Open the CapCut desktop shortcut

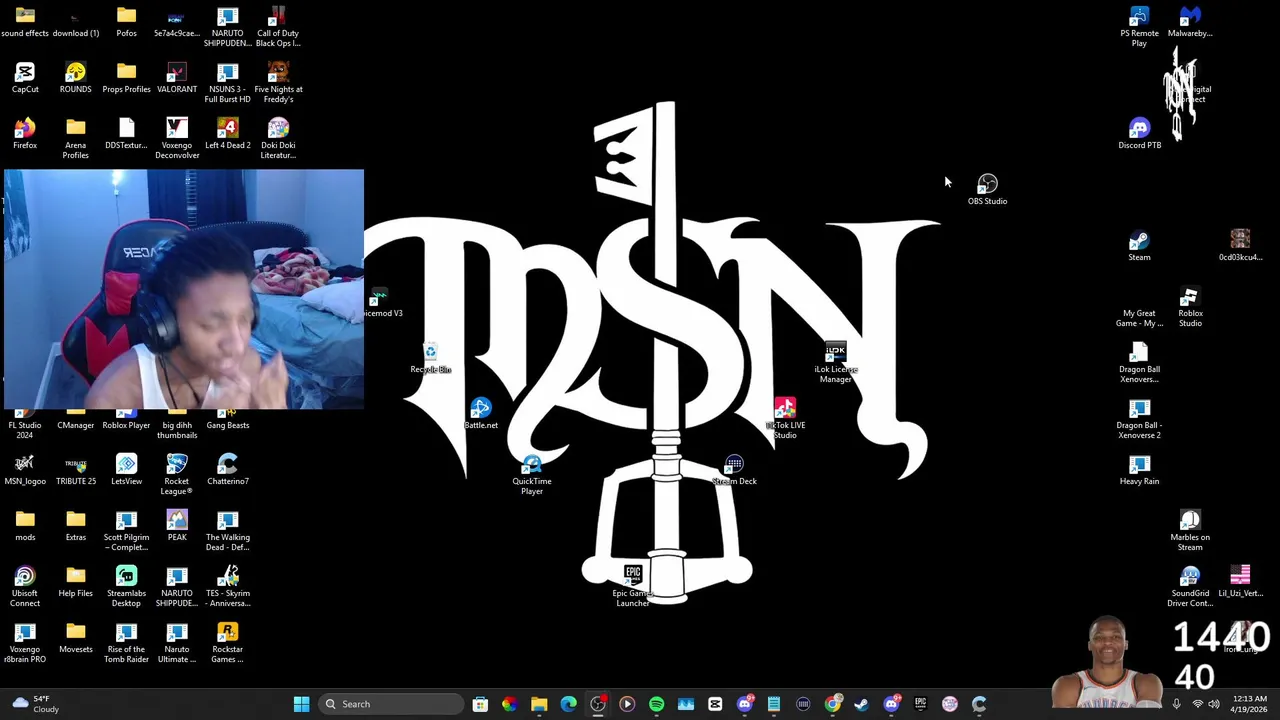pos(25,77)
